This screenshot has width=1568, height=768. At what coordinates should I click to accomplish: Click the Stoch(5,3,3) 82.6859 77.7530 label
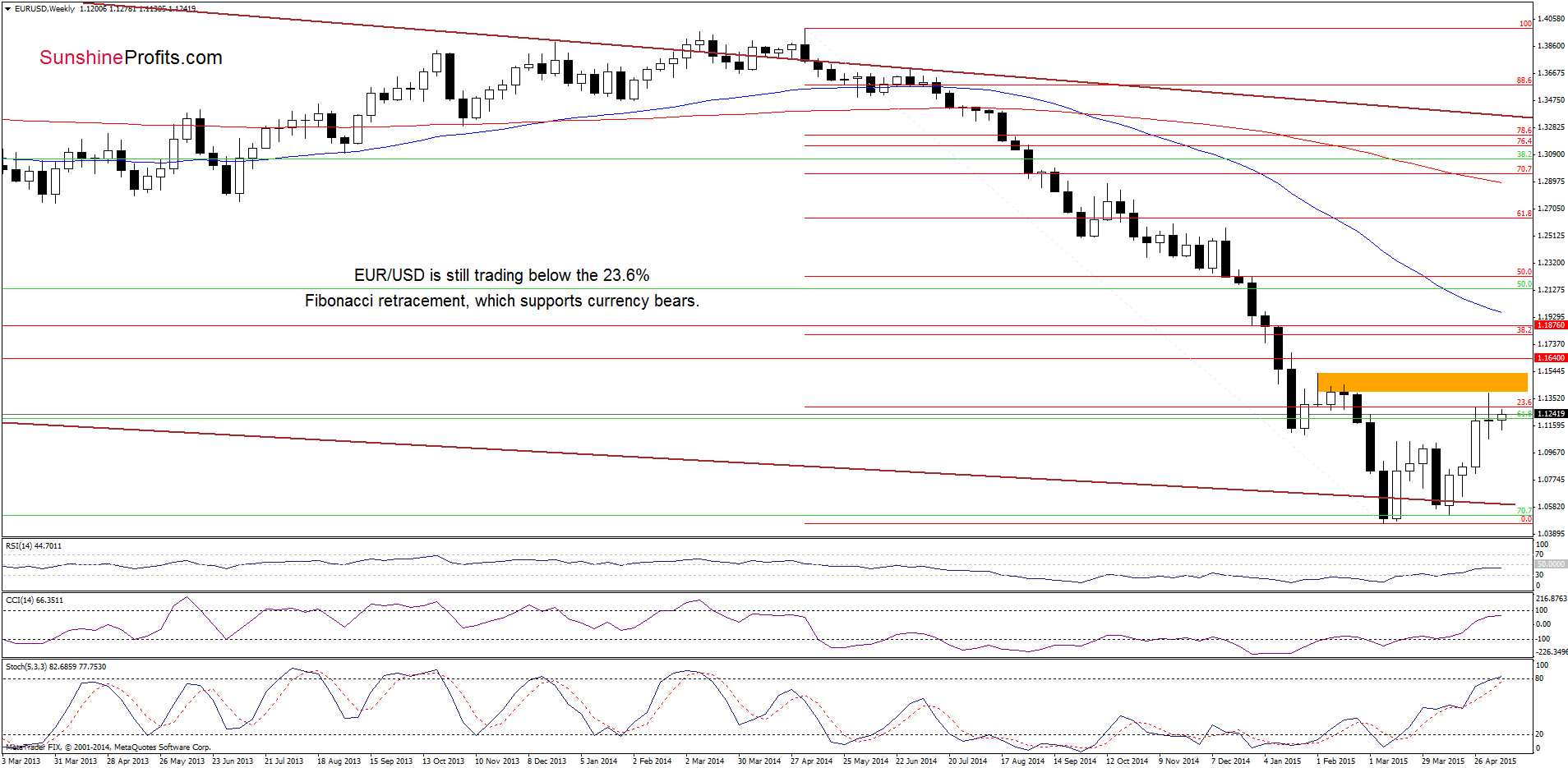point(56,666)
